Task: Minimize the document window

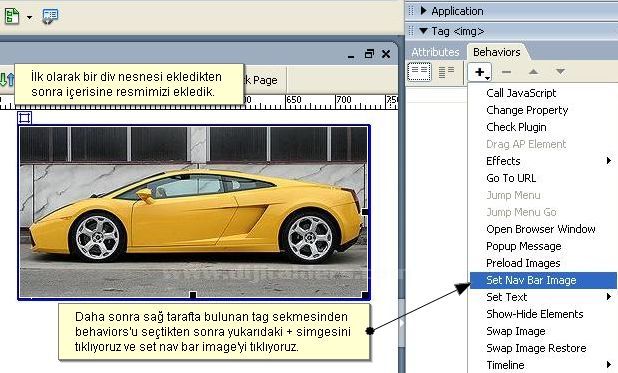Action: [x=351, y=57]
